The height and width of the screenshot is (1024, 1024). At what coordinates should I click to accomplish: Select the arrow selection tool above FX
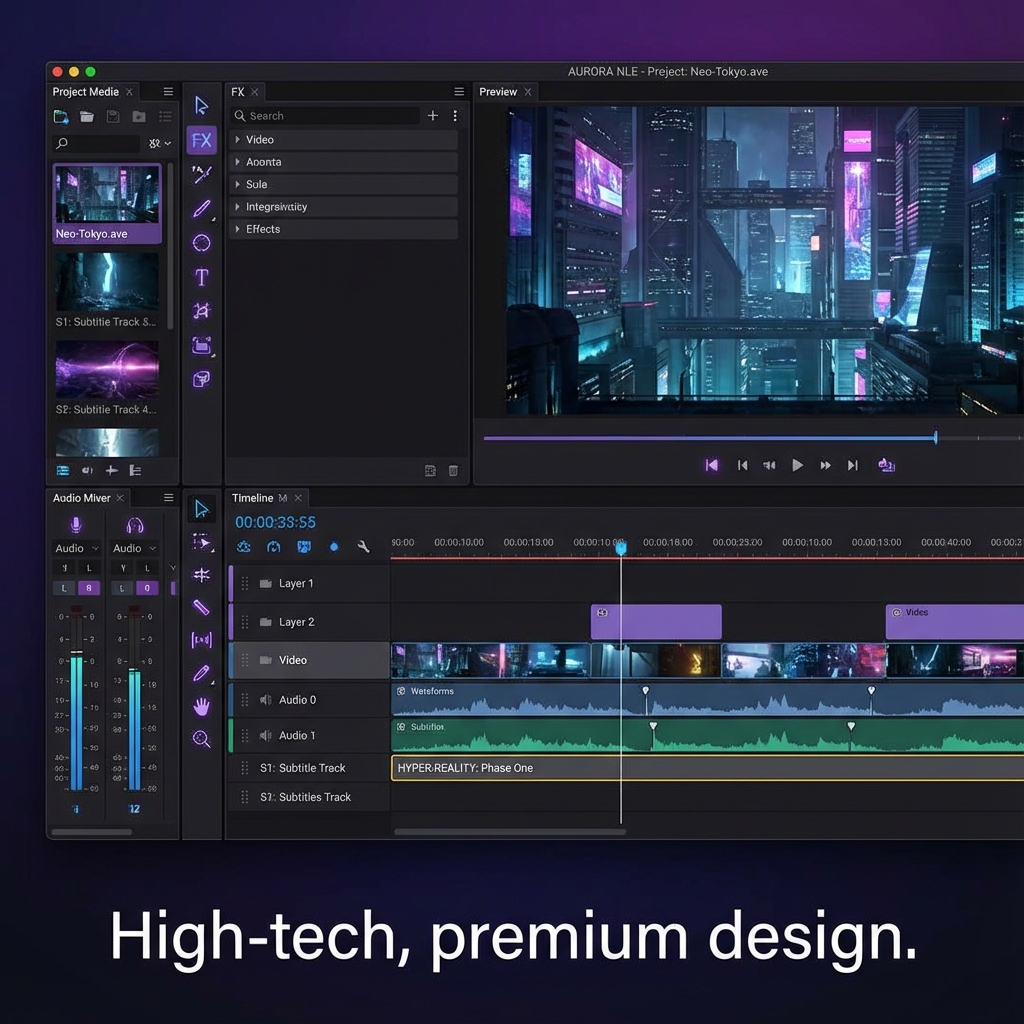[201, 106]
